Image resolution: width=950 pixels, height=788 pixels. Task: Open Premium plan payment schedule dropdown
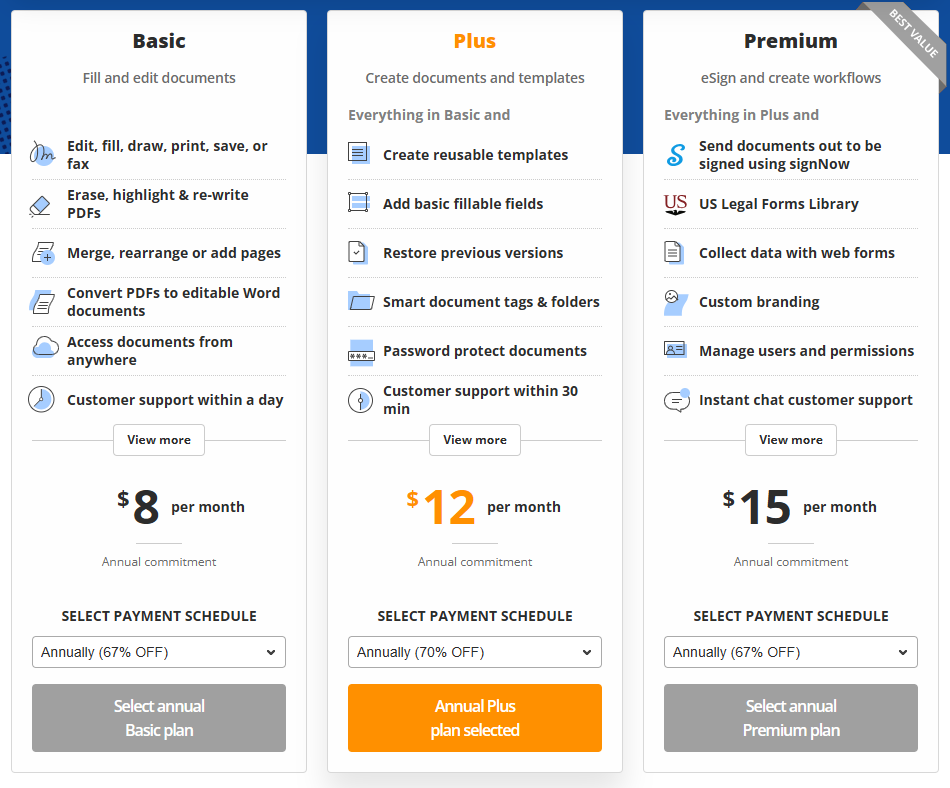pos(791,652)
